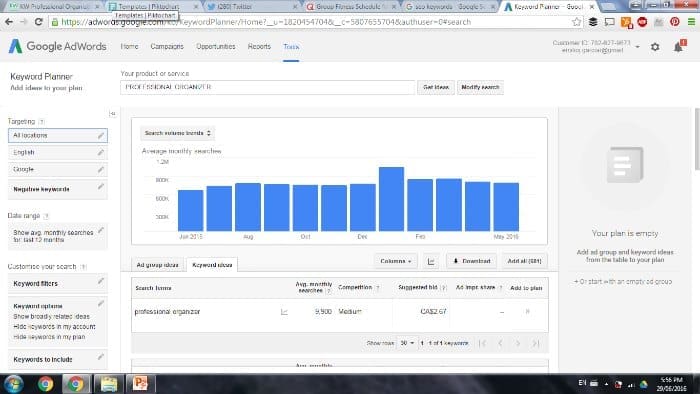Open the Chrome hamburger menu

[692, 22]
